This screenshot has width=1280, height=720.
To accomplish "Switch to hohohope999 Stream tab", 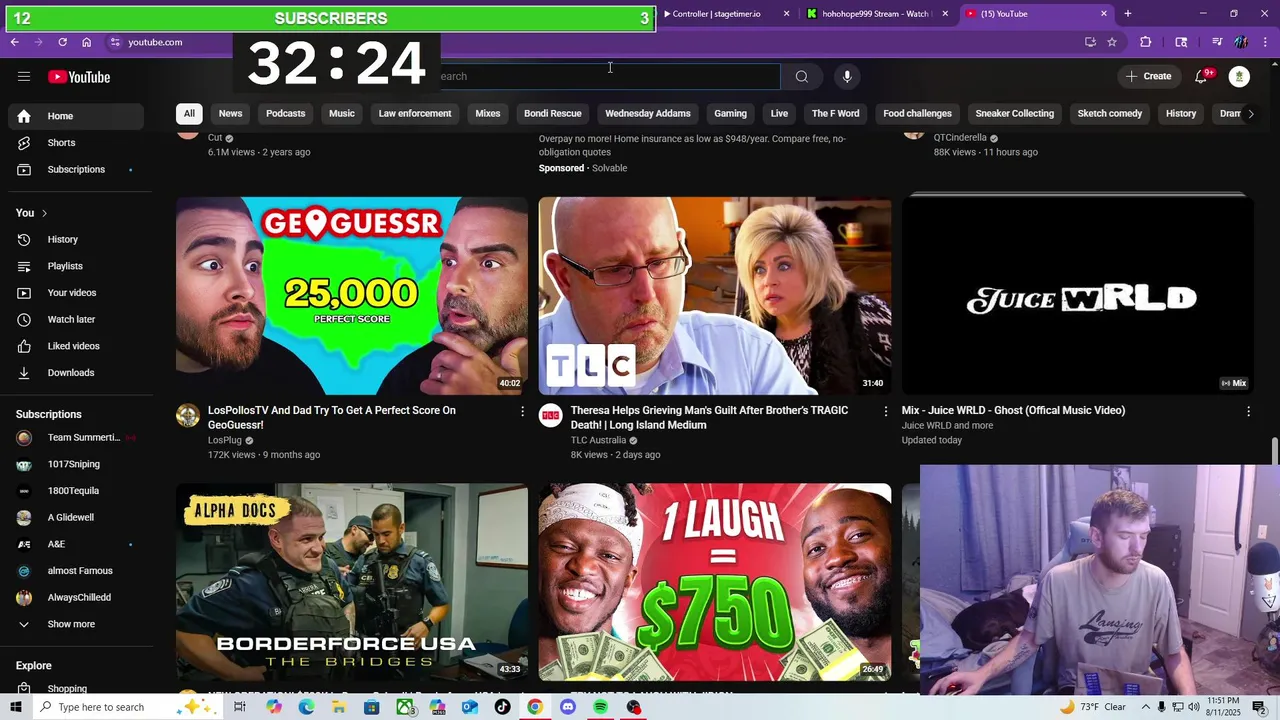I will click(x=877, y=14).
